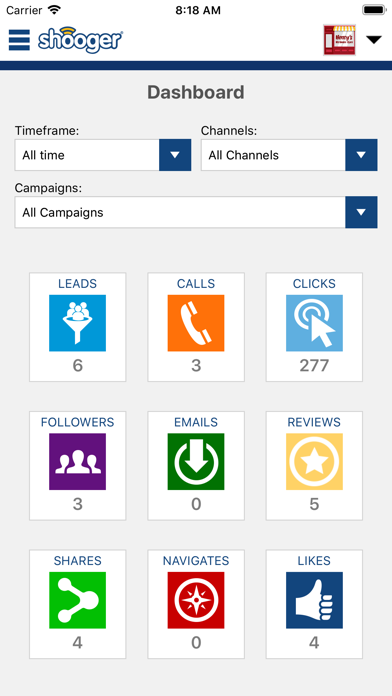Open the Clicks cursor icon
This screenshot has height=696, width=392.
tap(314, 323)
